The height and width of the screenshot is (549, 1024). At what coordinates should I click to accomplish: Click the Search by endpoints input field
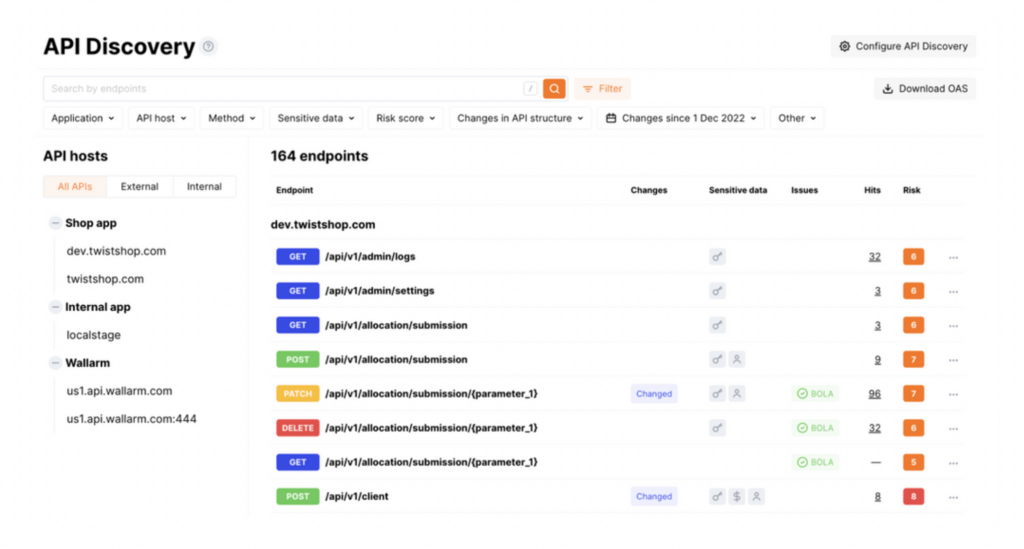point(285,89)
